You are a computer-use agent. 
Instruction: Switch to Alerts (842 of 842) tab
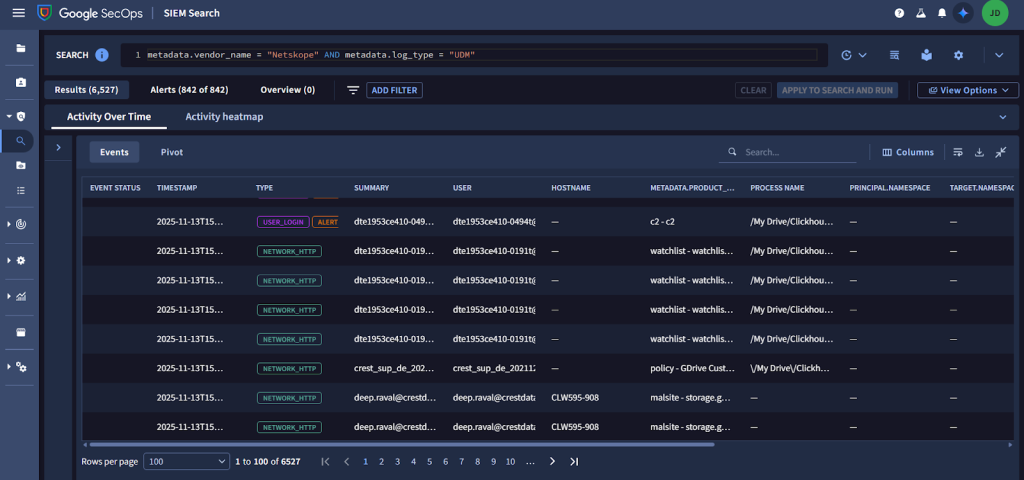(x=189, y=90)
